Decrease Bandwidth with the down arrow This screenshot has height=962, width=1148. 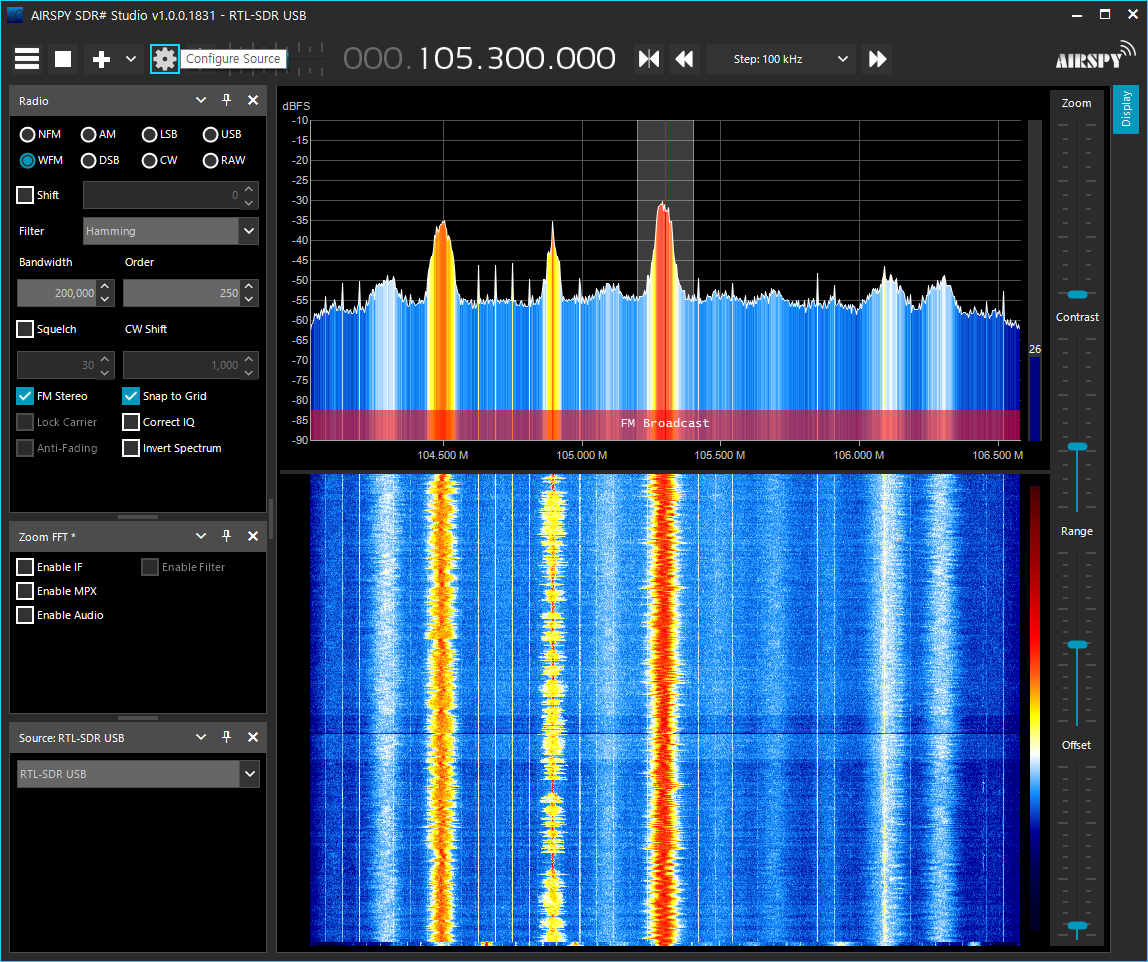click(105, 300)
